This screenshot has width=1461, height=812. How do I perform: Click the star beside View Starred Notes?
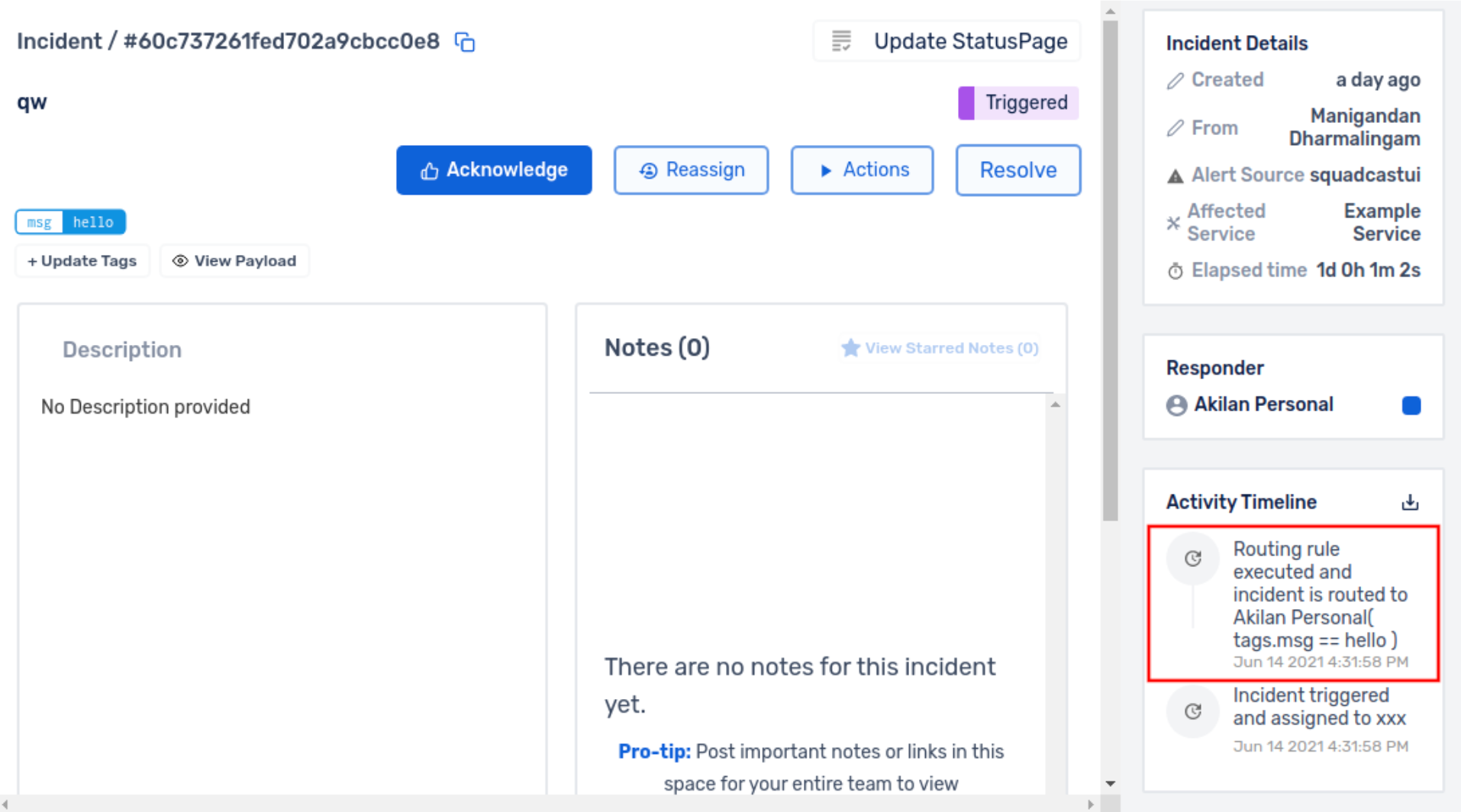click(x=850, y=348)
